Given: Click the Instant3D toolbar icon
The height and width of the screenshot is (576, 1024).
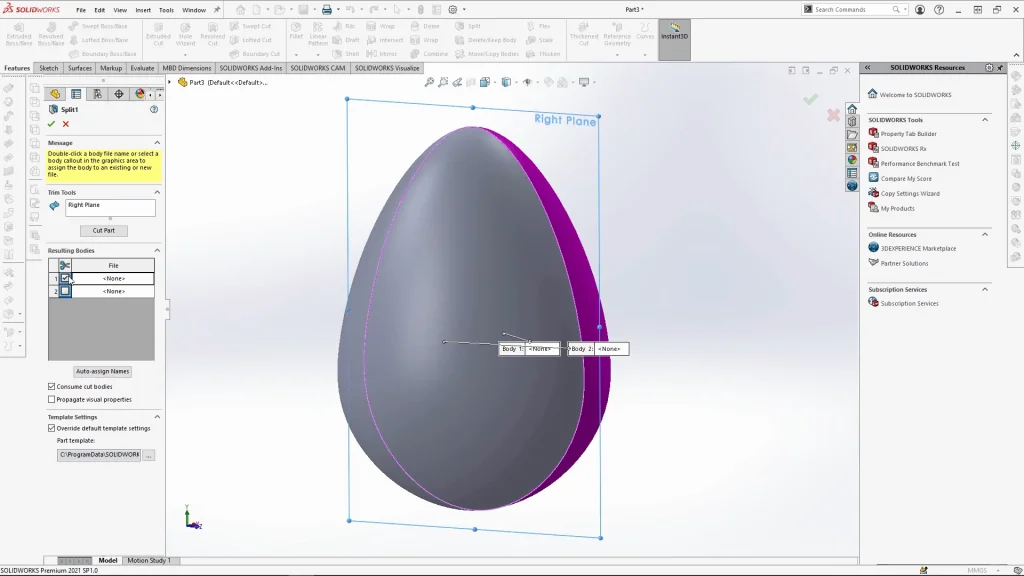Looking at the screenshot, I should point(674,31).
